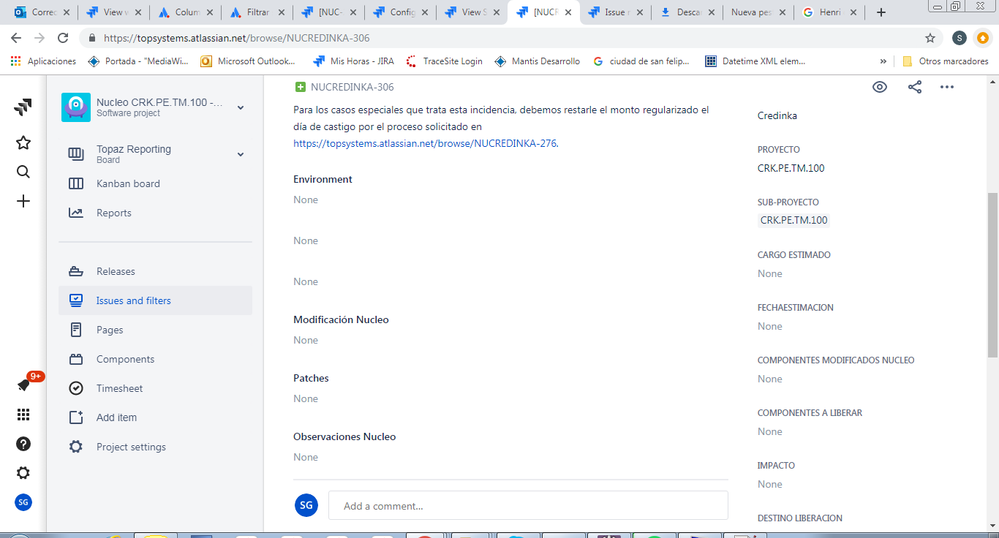This screenshot has height=538, width=999.
Task: Show hidden bookmarks with double chevron
Action: pos(883,61)
